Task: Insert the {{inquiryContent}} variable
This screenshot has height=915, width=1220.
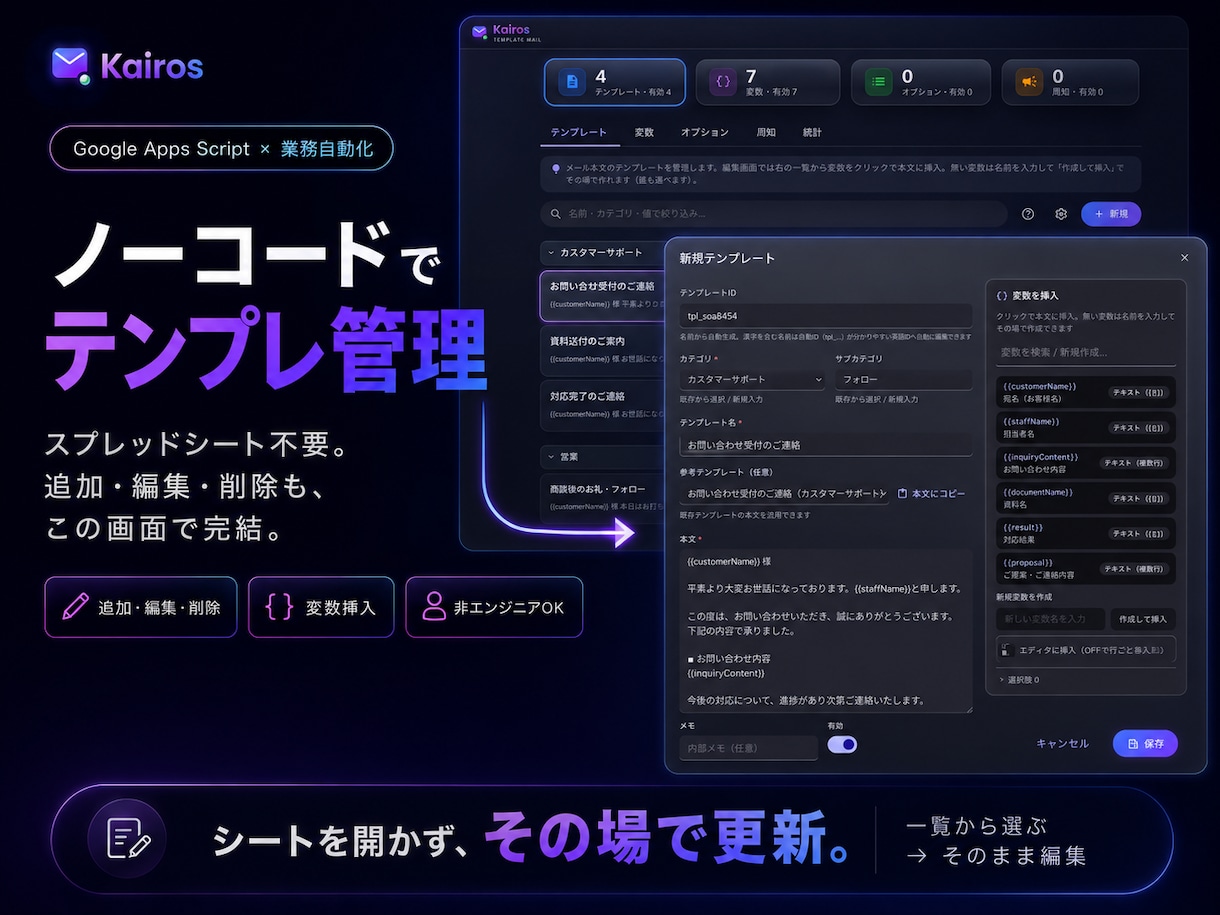Action: coord(1086,463)
